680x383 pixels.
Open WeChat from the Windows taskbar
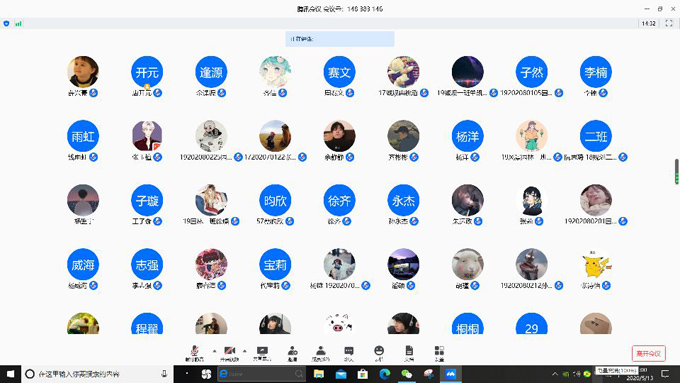(x=406, y=374)
